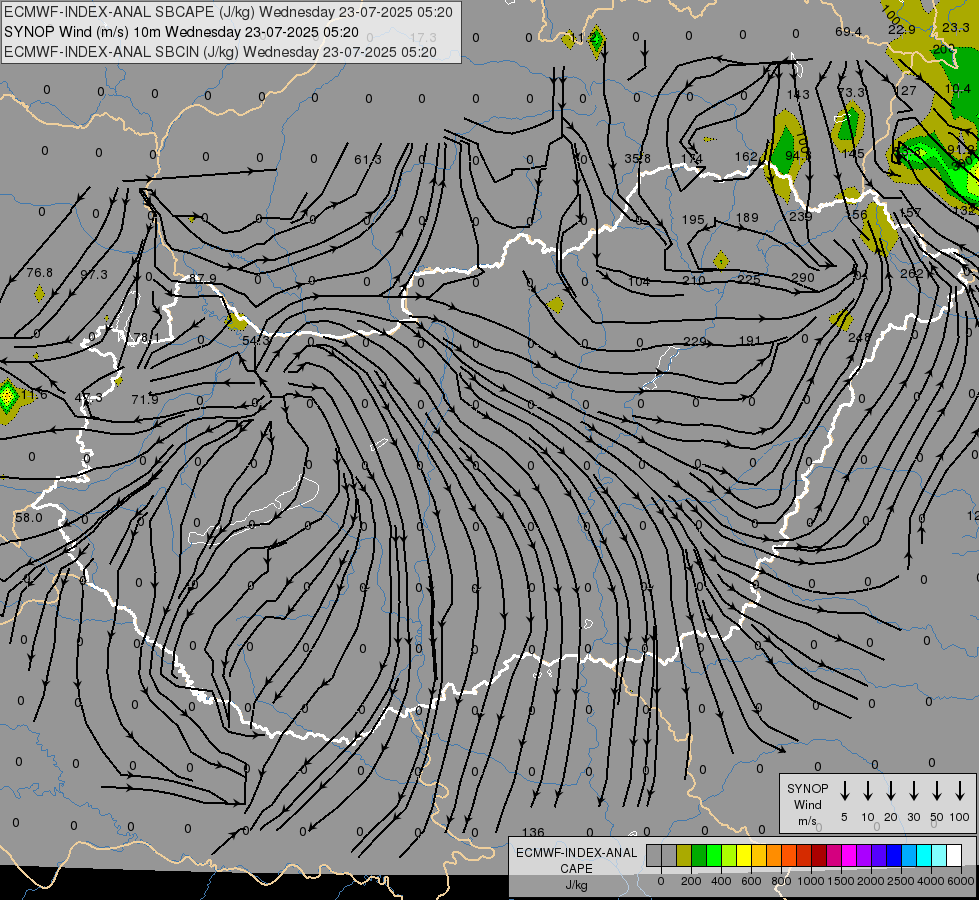Click the wind arrow above the 10 label

coord(867,791)
